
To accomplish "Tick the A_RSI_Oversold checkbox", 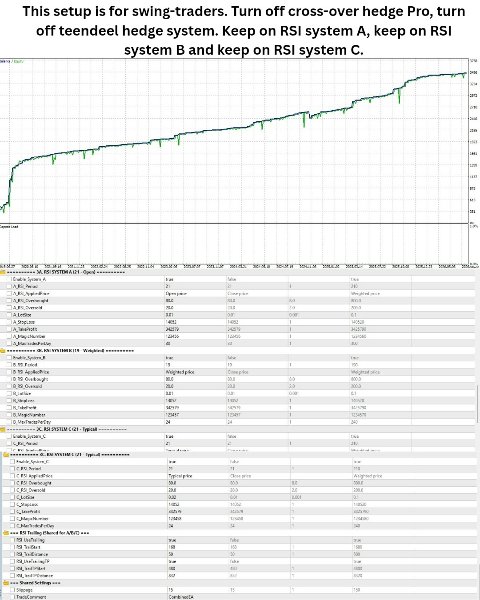I will [9, 308].
